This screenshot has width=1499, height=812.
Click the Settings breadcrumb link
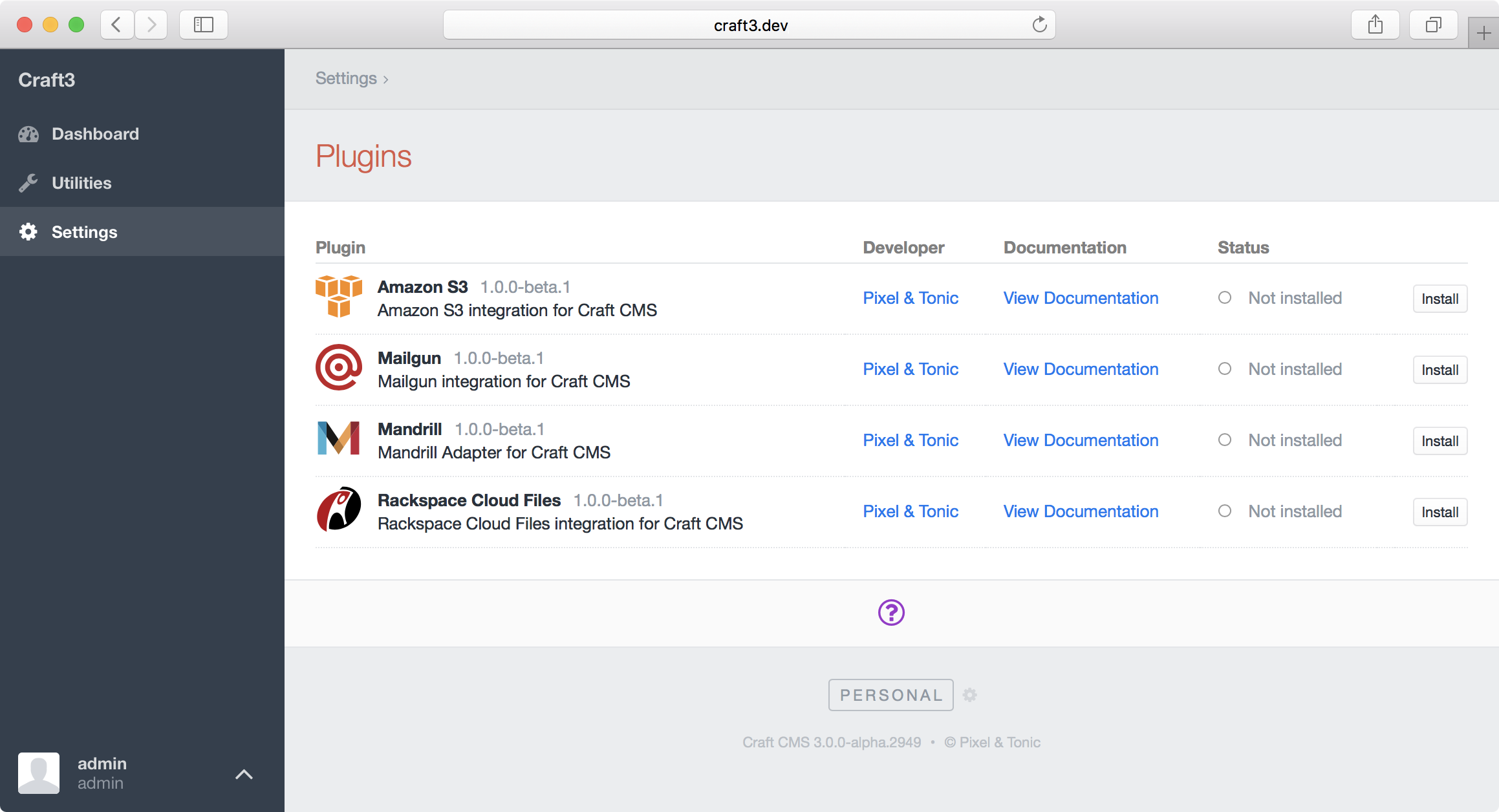346,78
